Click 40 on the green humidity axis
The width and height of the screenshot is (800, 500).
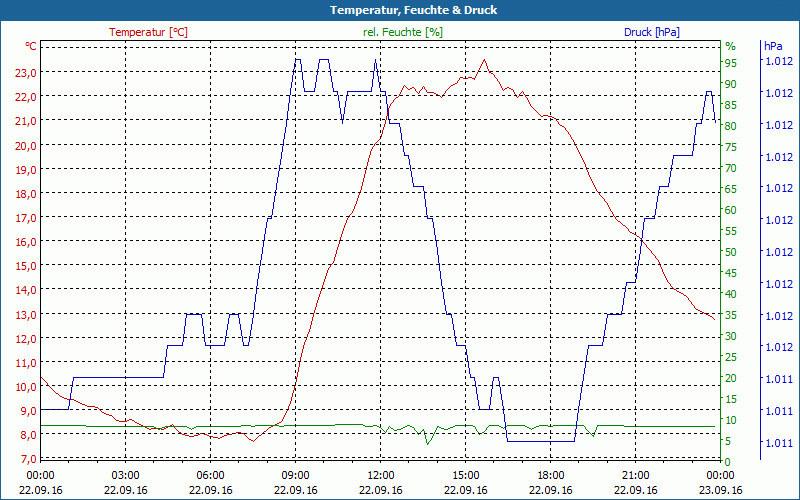[731, 294]
